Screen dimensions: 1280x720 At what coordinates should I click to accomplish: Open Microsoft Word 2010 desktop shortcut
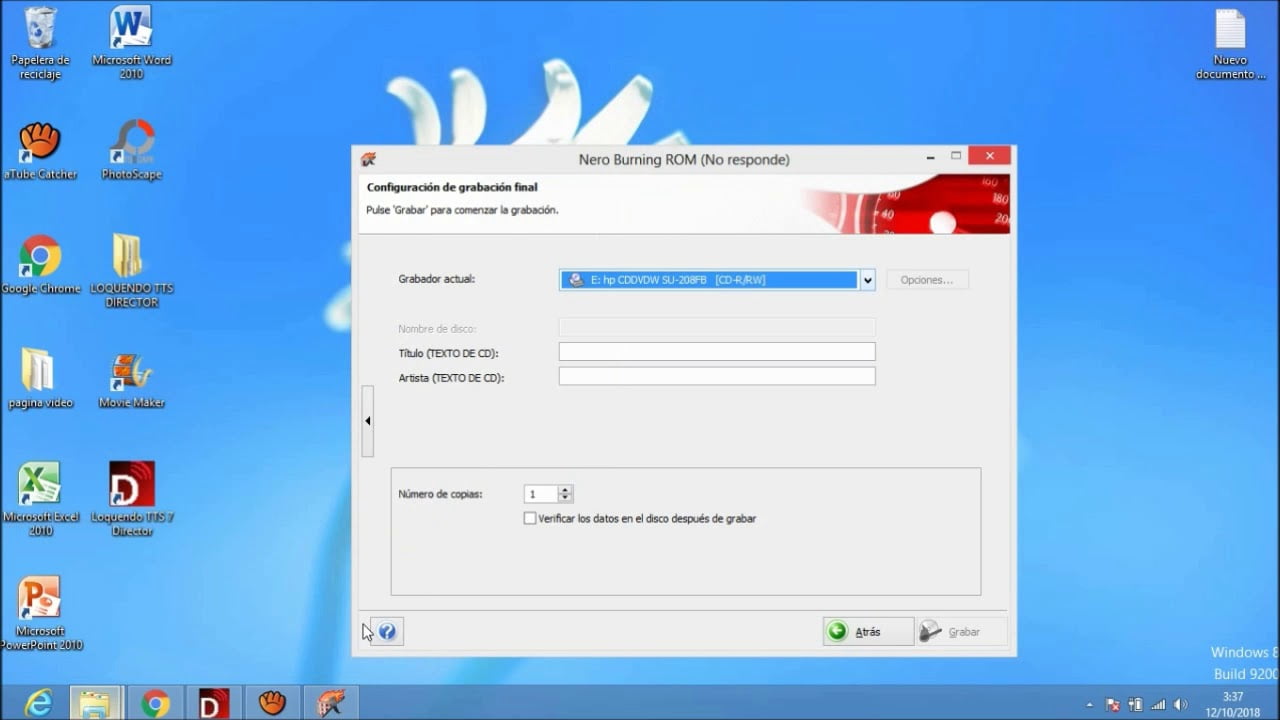coord(131,44)
